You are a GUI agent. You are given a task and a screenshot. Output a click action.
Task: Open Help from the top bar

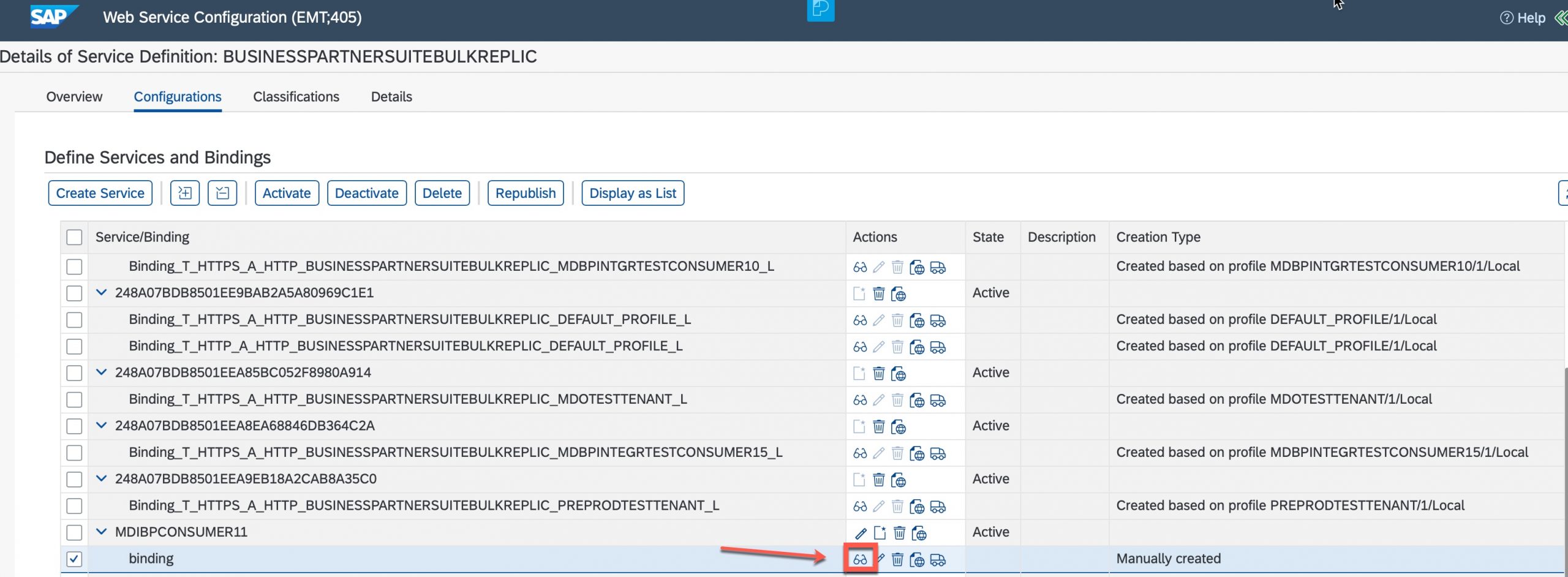click(x=1526, y=18)
